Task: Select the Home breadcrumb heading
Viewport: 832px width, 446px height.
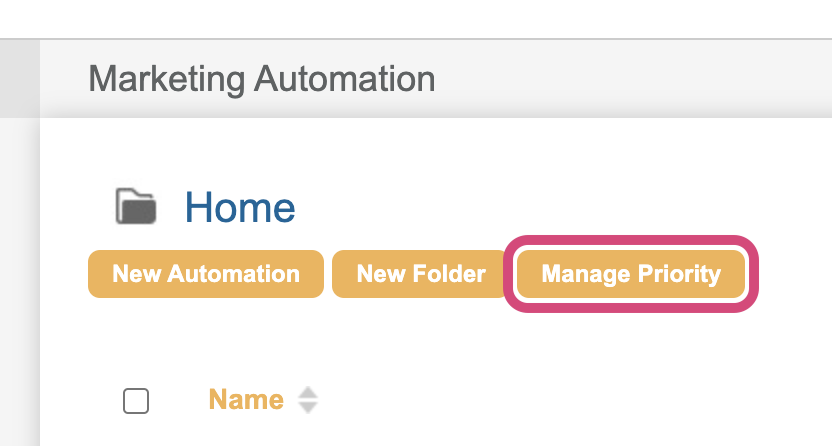Action: click(x=240, y=208)
